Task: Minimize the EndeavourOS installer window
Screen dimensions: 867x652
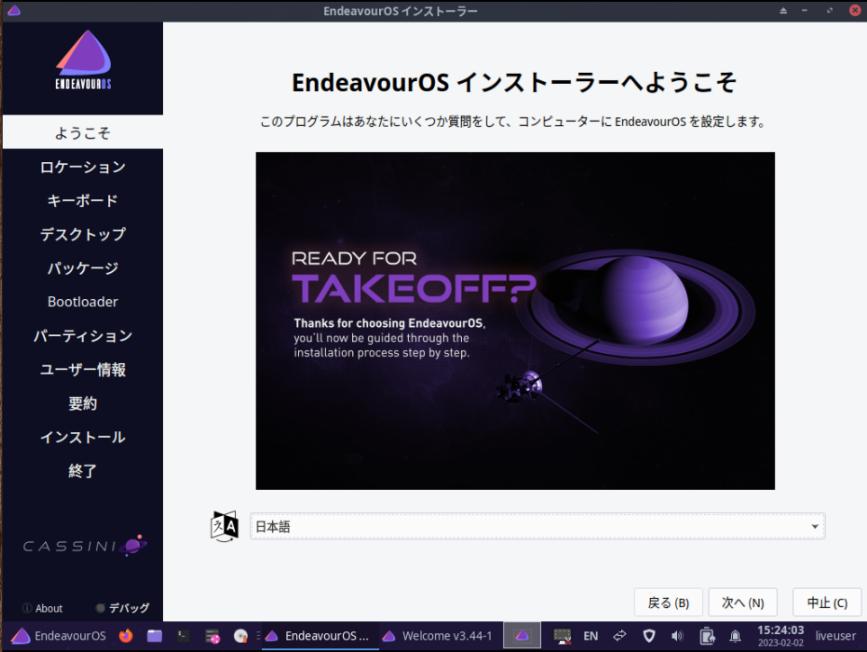Action: (805, 11)
